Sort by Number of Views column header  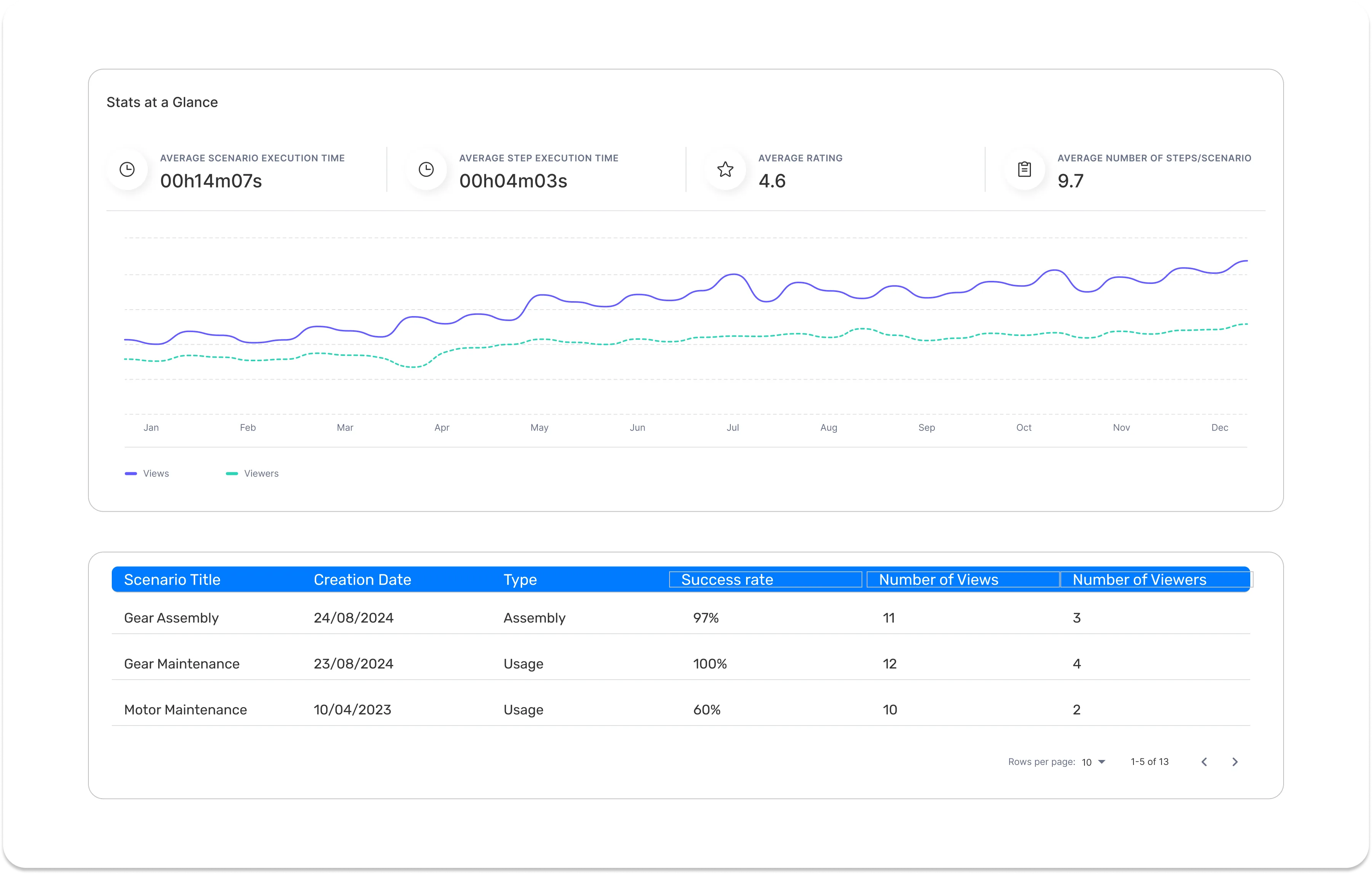tap(938, 580)
